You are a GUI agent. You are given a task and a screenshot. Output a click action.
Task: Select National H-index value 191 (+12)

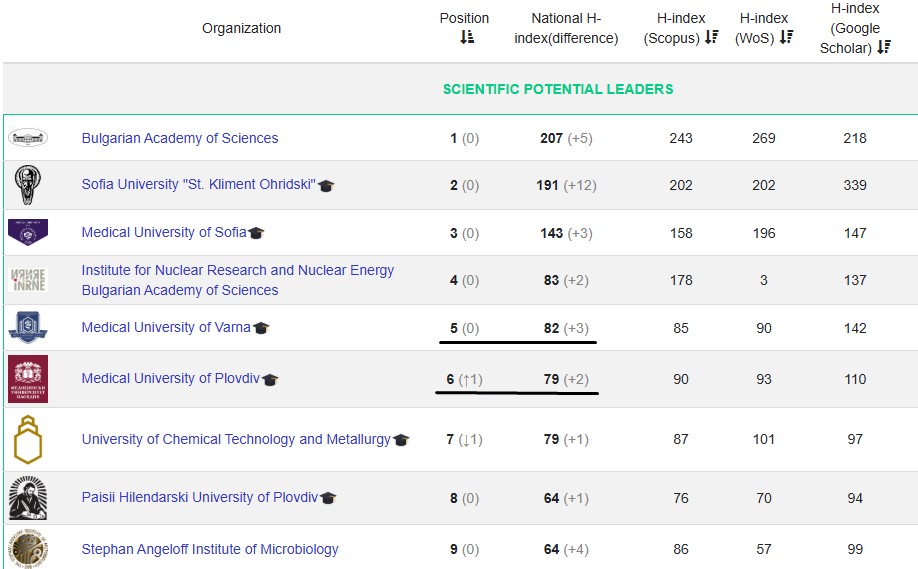[x=566, y=185]
